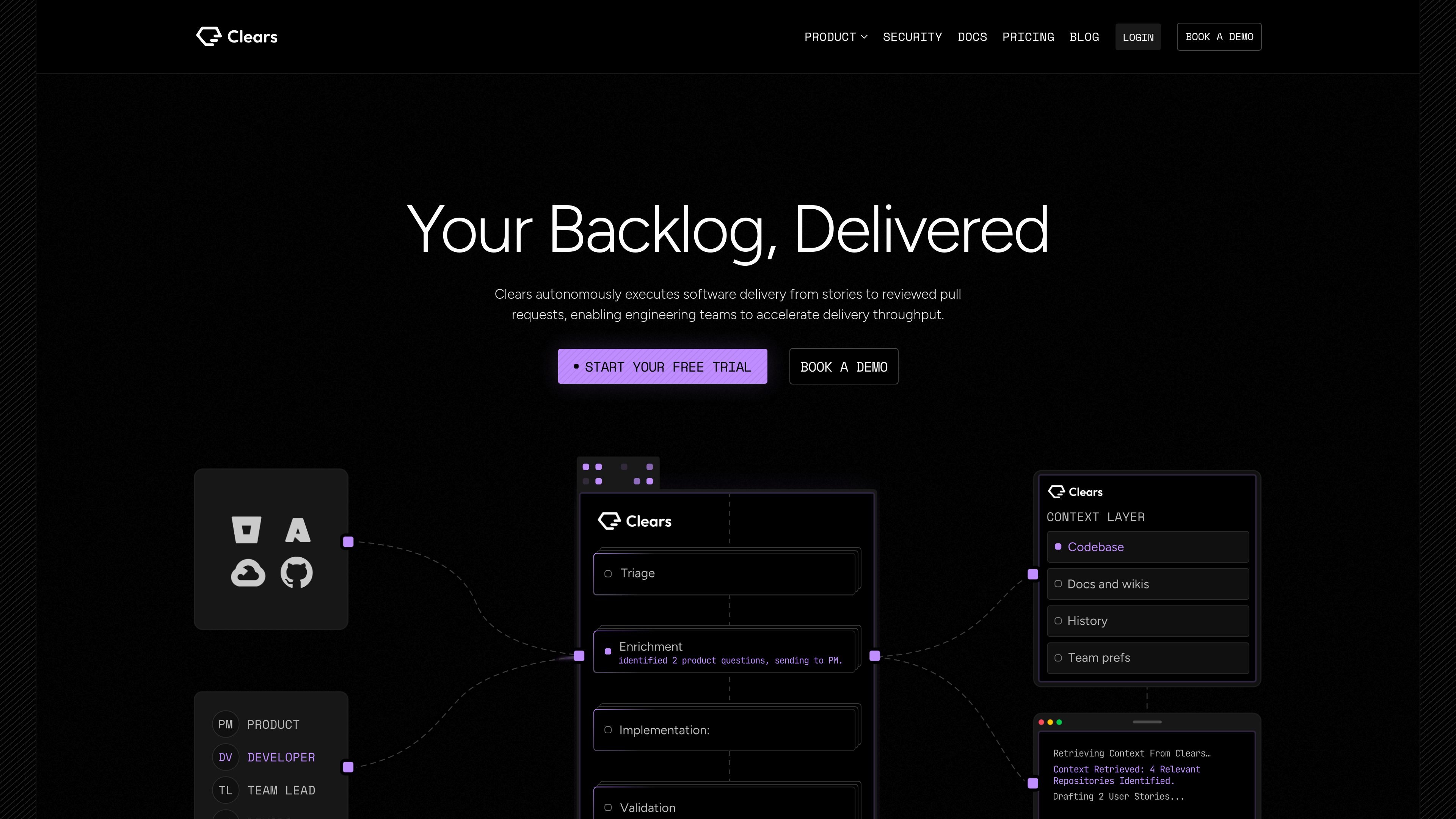Select the TEAM LEAD role label
The width and height of the screenshot is (1456, 819).
[281, 790]
